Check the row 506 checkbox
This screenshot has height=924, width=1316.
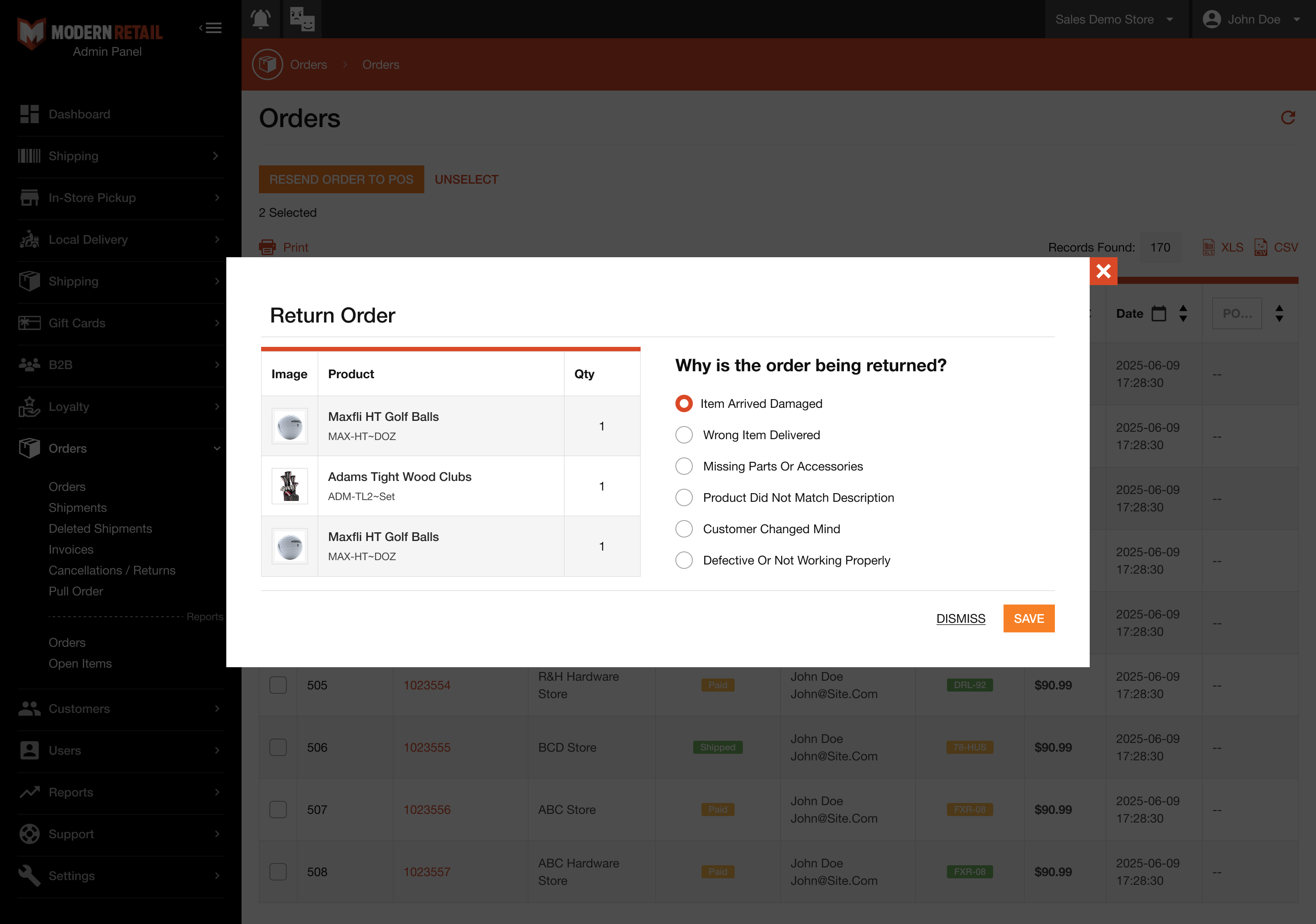pos(278,747)
